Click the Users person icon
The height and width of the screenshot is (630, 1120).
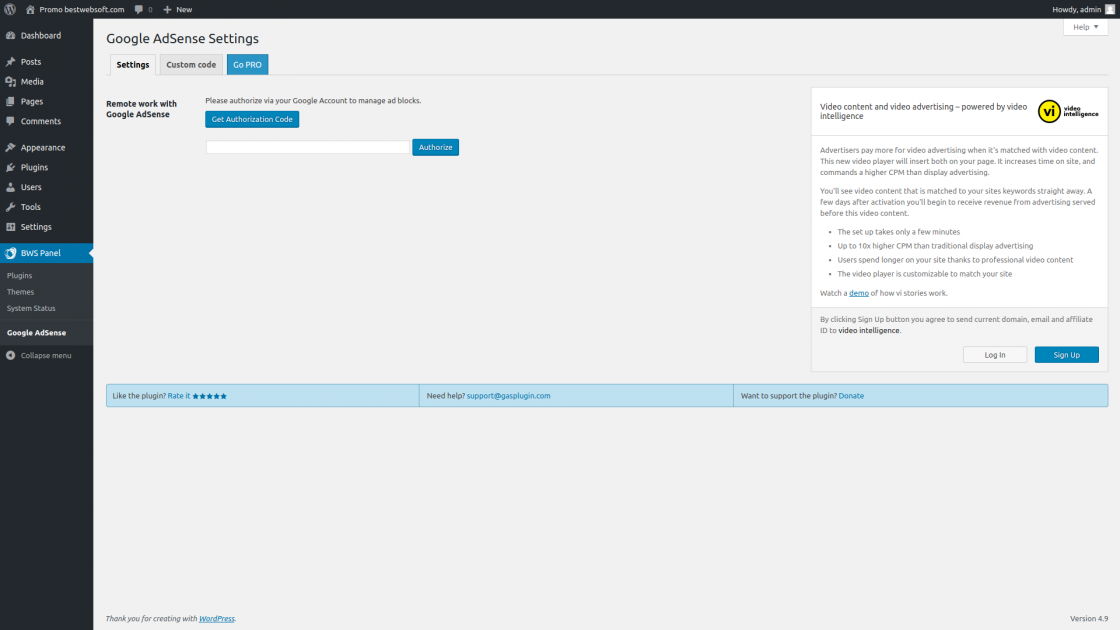click(x=11, y=187)
